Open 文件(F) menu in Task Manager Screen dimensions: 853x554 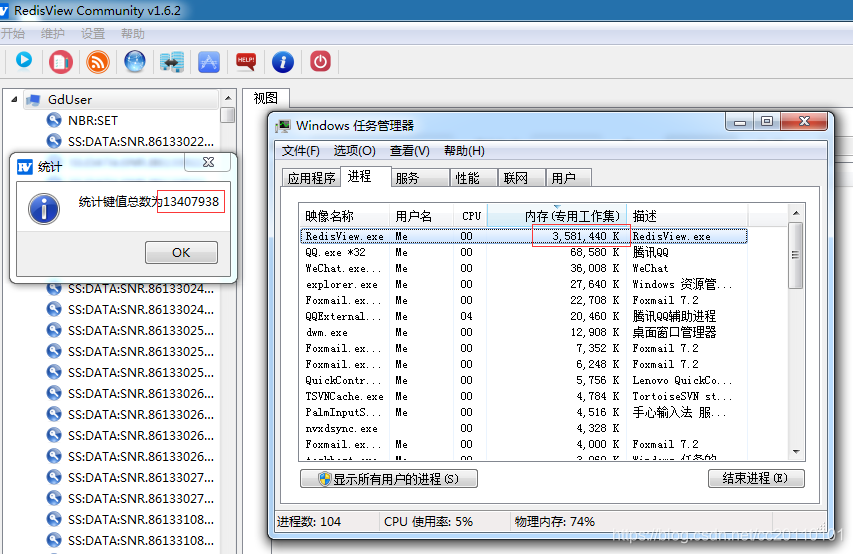click(300, 151)
